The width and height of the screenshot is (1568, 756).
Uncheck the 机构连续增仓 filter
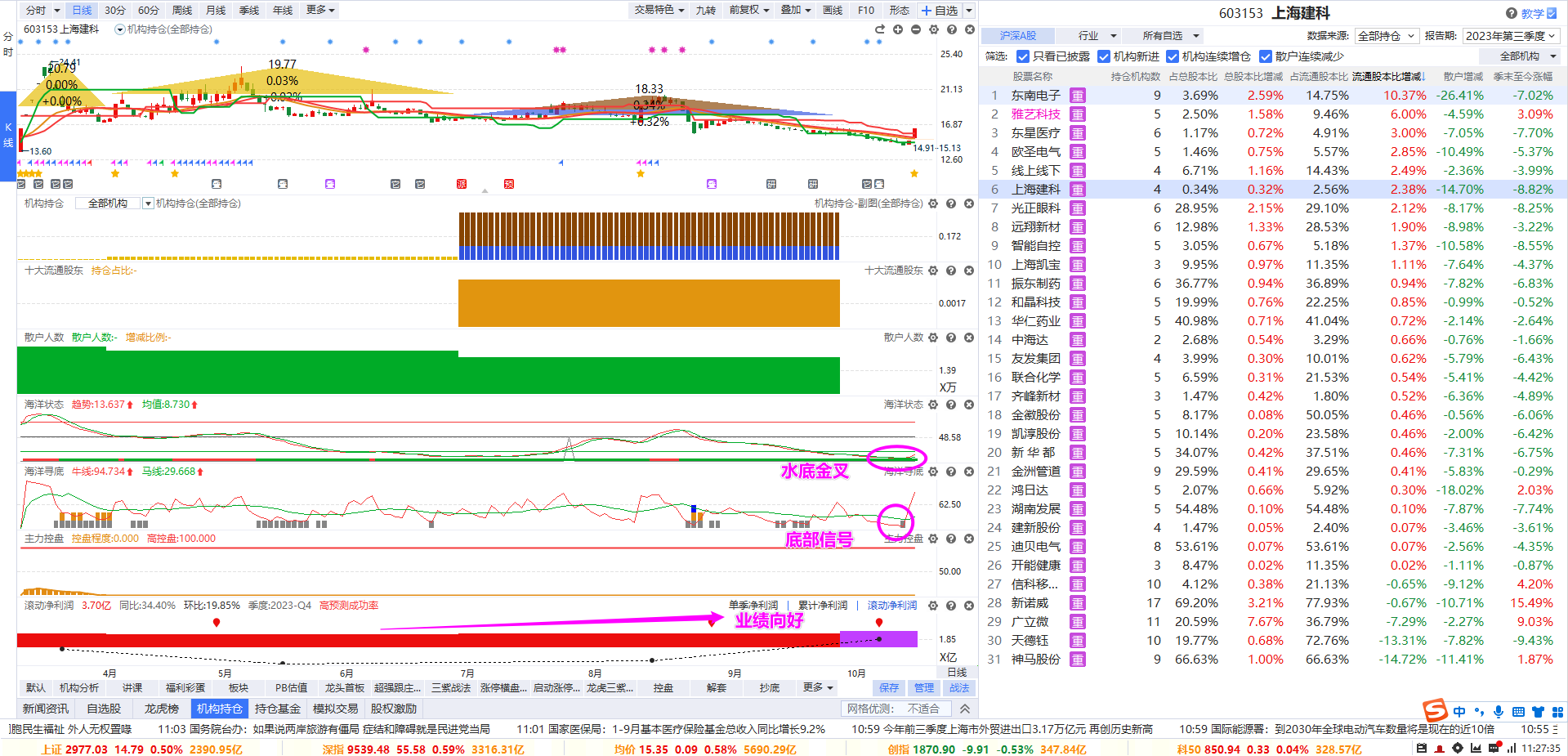(x=1173, y=56)
